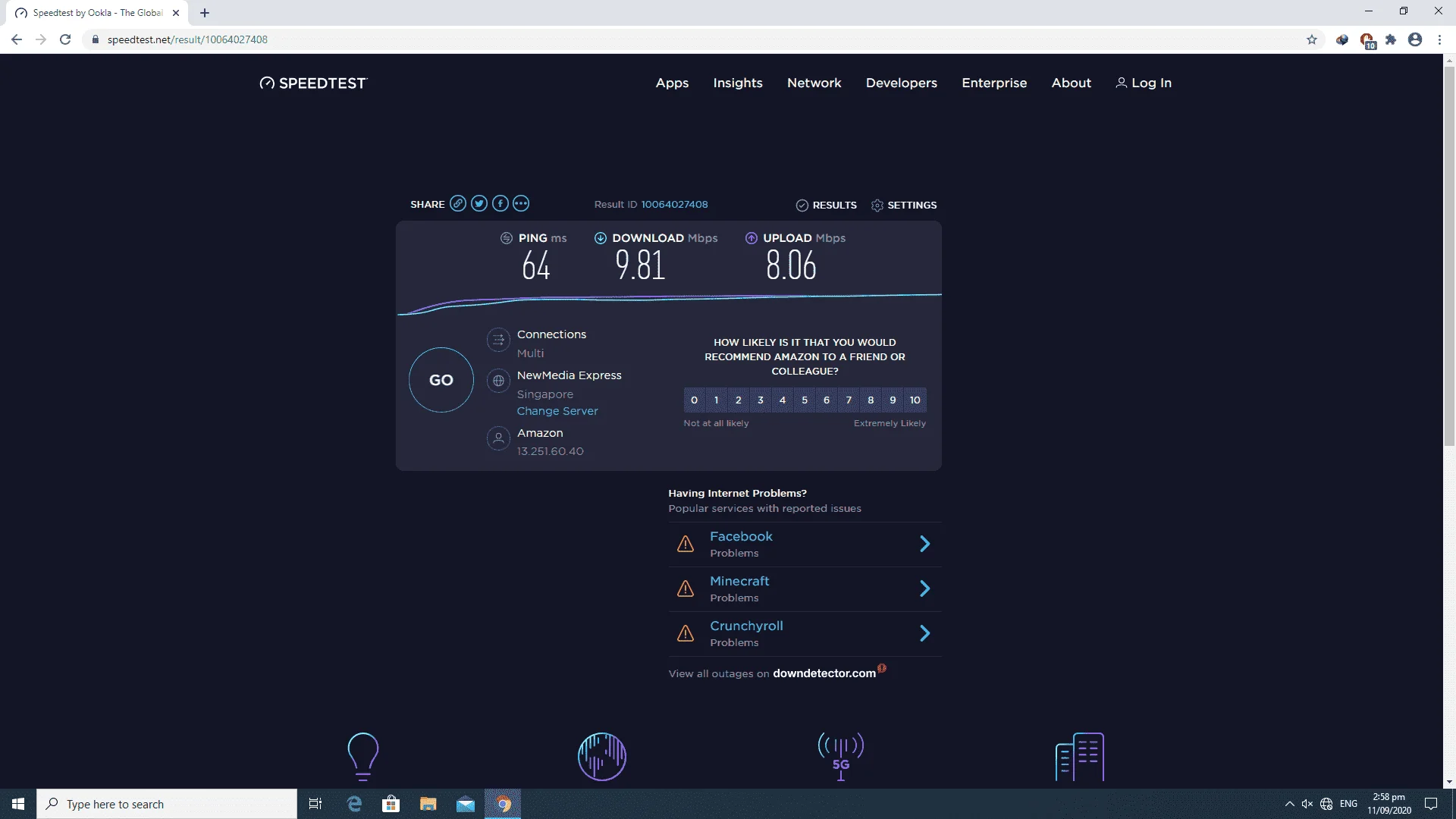The height and width of the screenshot is (819, 1456).
Task: Go back to previous page
Action: pos(17,39)
